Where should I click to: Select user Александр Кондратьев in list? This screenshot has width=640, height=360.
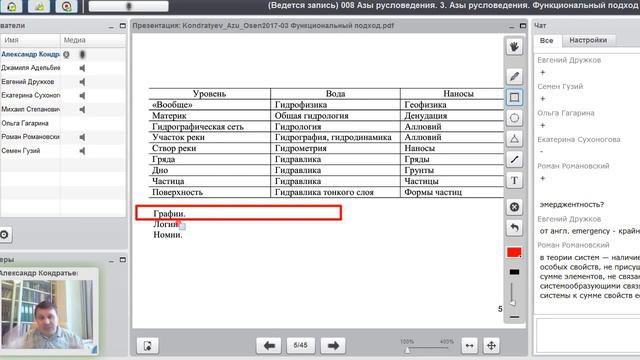(30, 54)
